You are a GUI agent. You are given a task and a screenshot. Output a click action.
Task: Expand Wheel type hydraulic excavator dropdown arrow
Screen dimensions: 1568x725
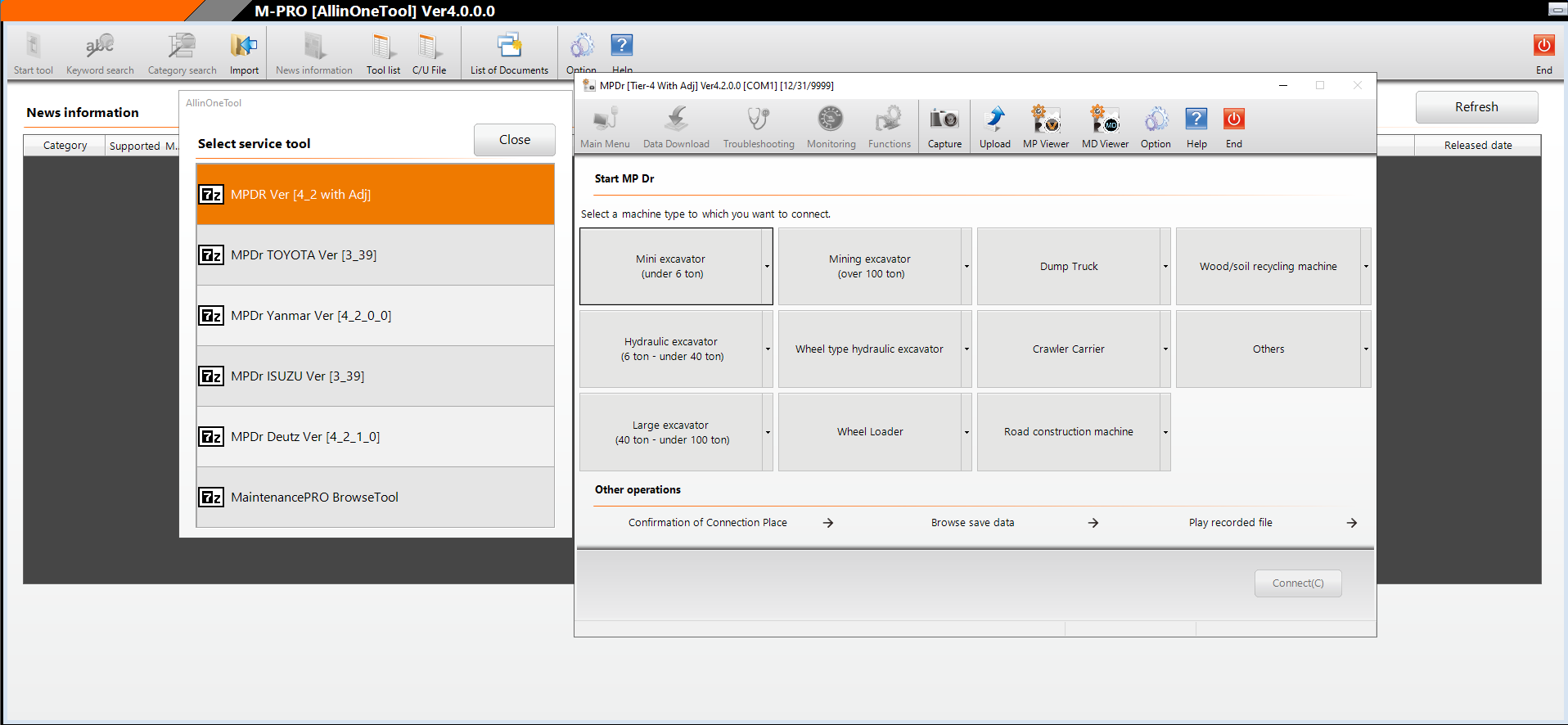pos(966,349)
